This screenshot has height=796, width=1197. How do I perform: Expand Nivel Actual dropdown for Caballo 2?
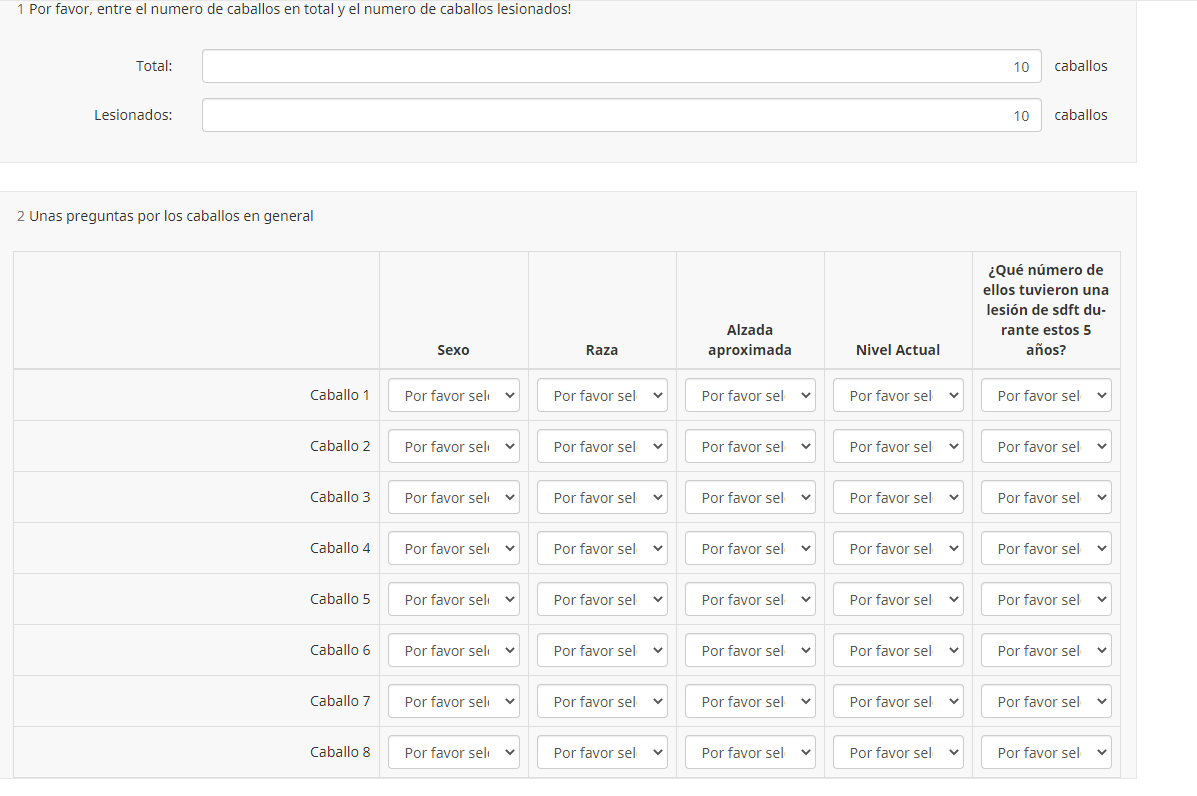pos(898,447)
